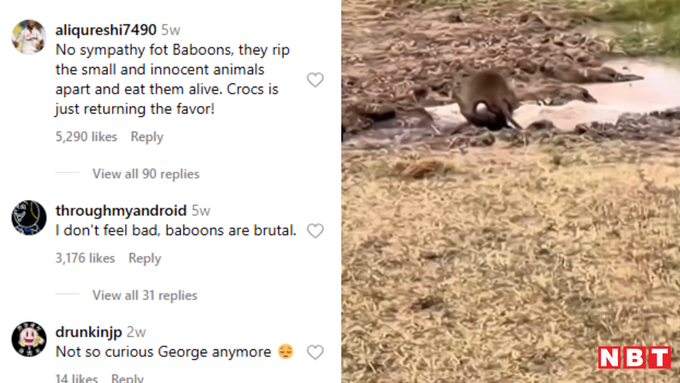Expand View all 90 replies
This screenshot has height=383, width=680.
click(146, 174)
